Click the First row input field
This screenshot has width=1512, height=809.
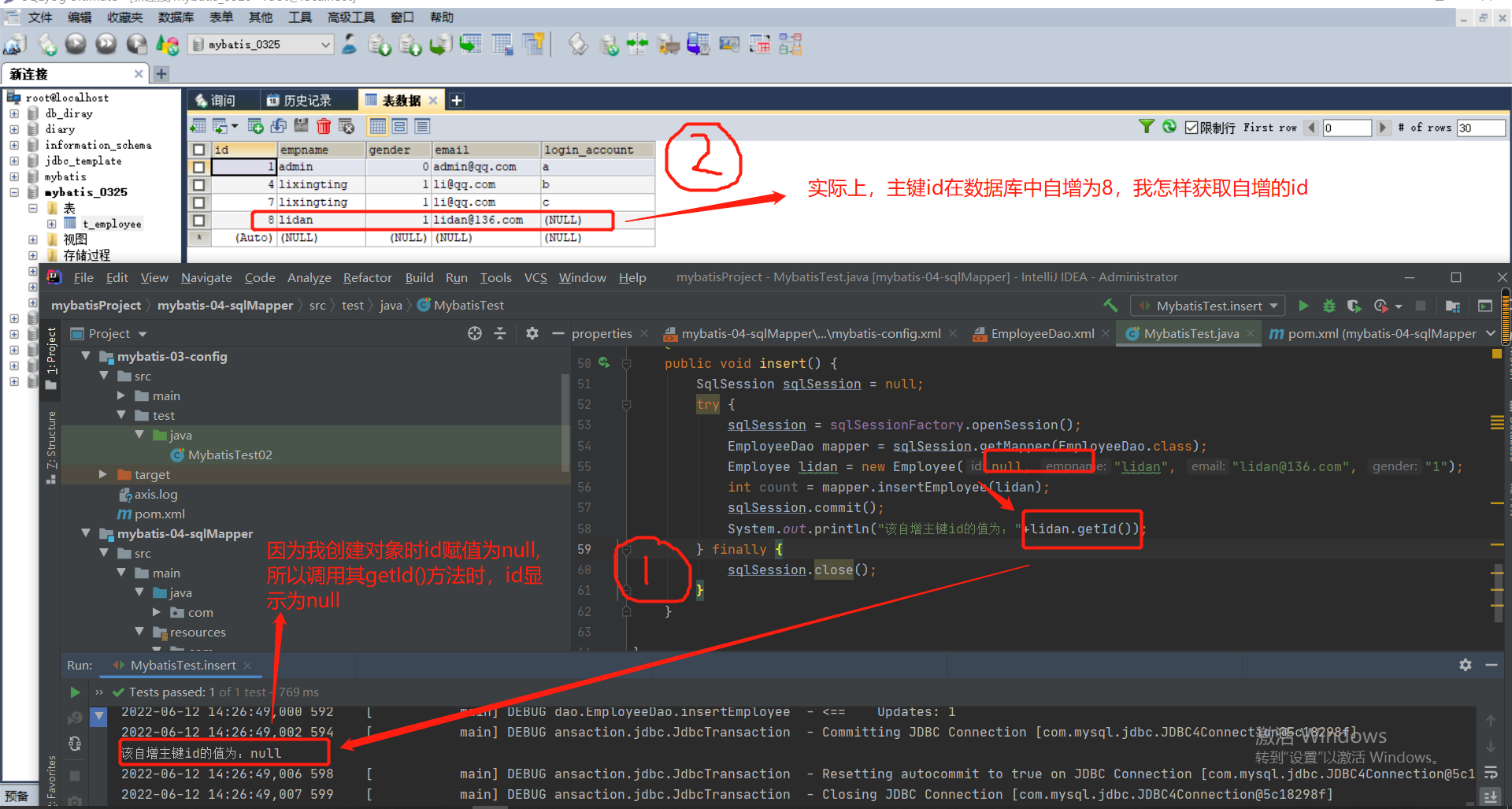(x=1347, y=128)
